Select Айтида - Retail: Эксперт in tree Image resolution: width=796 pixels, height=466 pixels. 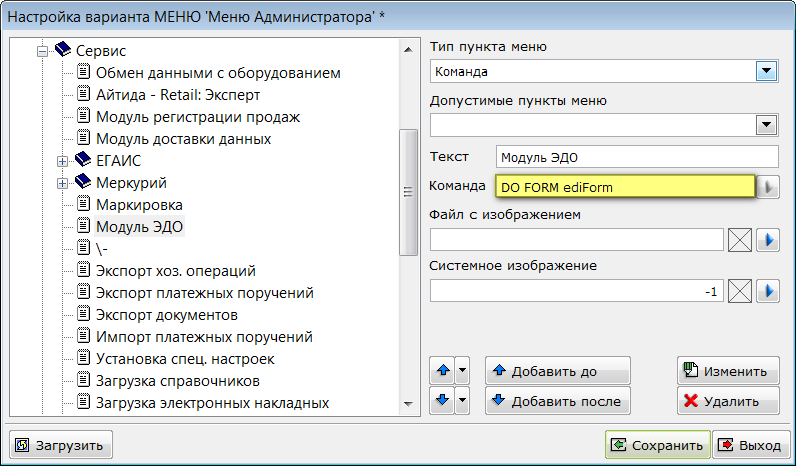pyautogui.click(x=178, y=94)
